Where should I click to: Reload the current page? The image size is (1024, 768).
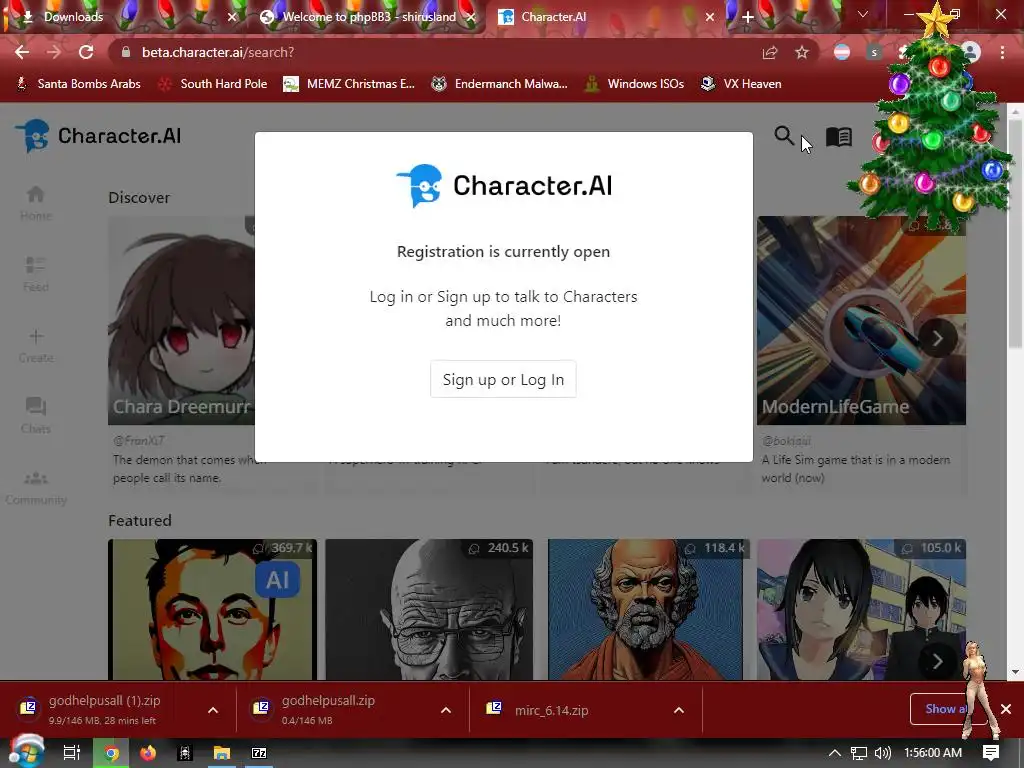point(86,52)
